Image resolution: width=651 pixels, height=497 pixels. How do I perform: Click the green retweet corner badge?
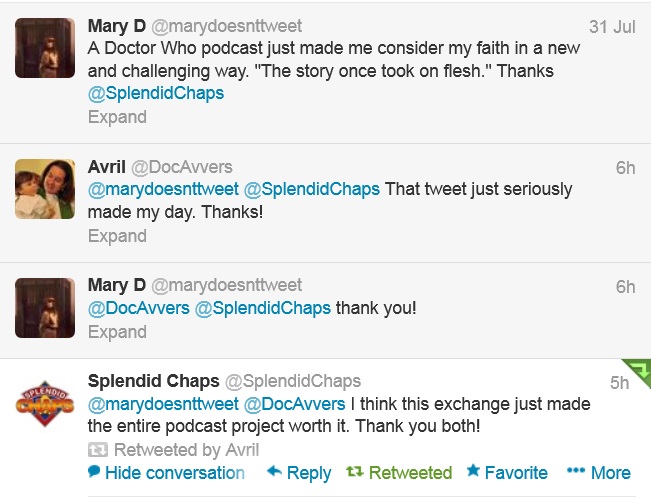click(x=638, y=372)
